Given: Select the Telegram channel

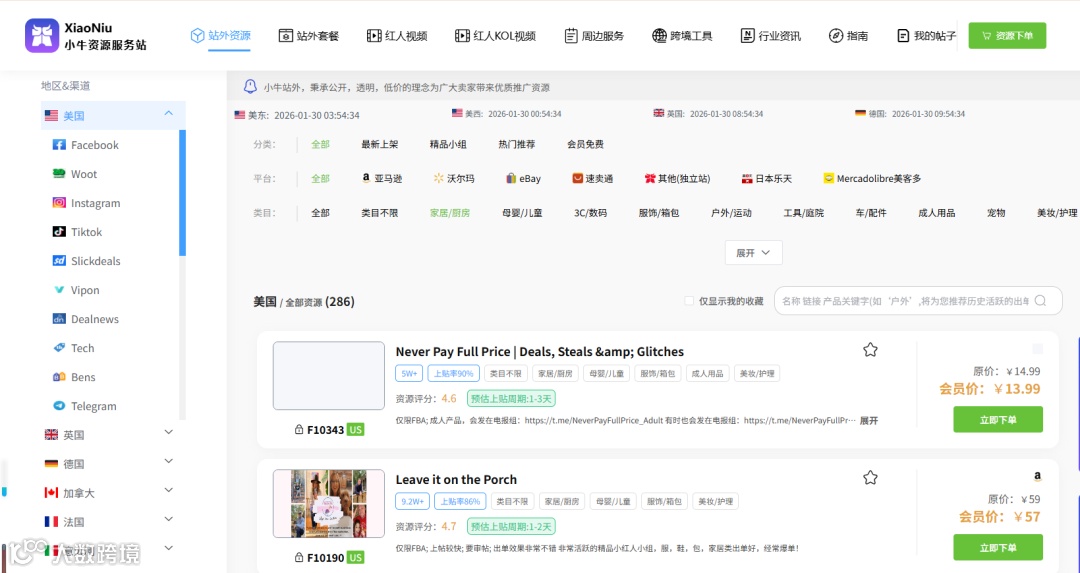Looking at the screenshot, I should [85, 406].
